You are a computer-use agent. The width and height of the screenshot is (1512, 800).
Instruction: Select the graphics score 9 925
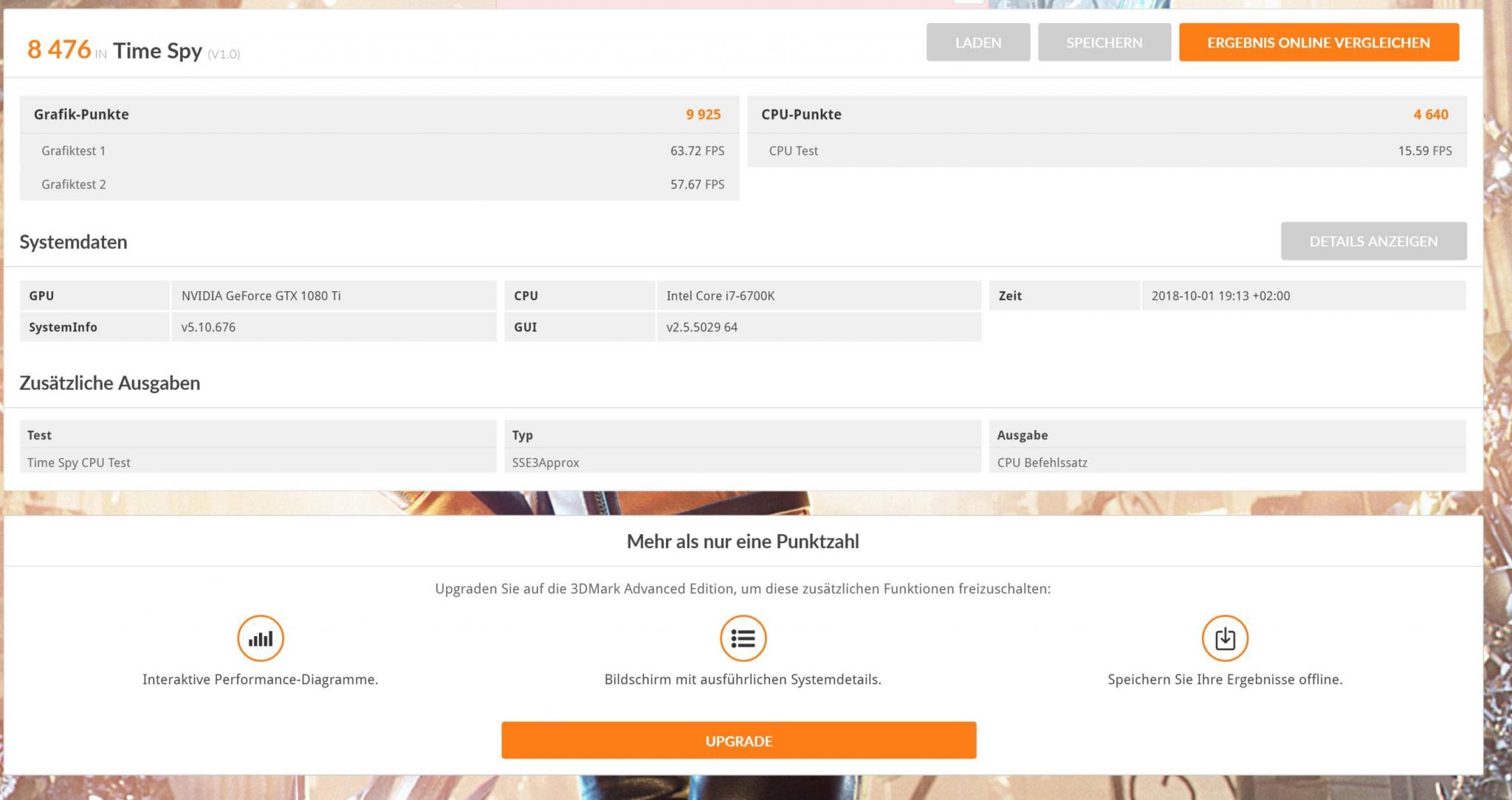pos(703,114)
